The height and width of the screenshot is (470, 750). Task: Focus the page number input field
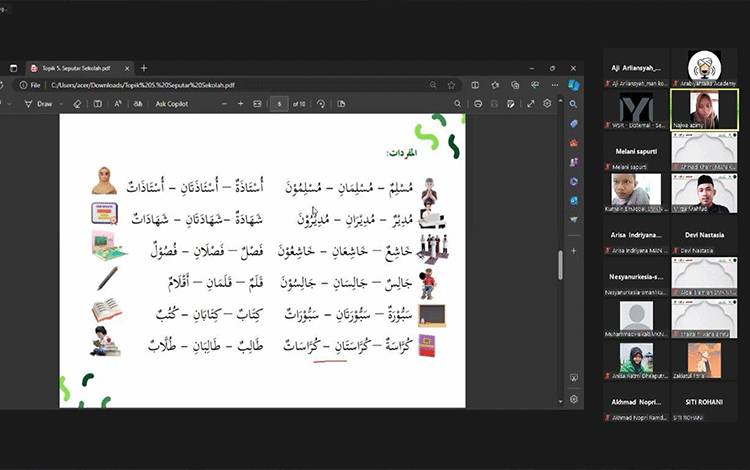pyautogui.click(x=279, y=104)
